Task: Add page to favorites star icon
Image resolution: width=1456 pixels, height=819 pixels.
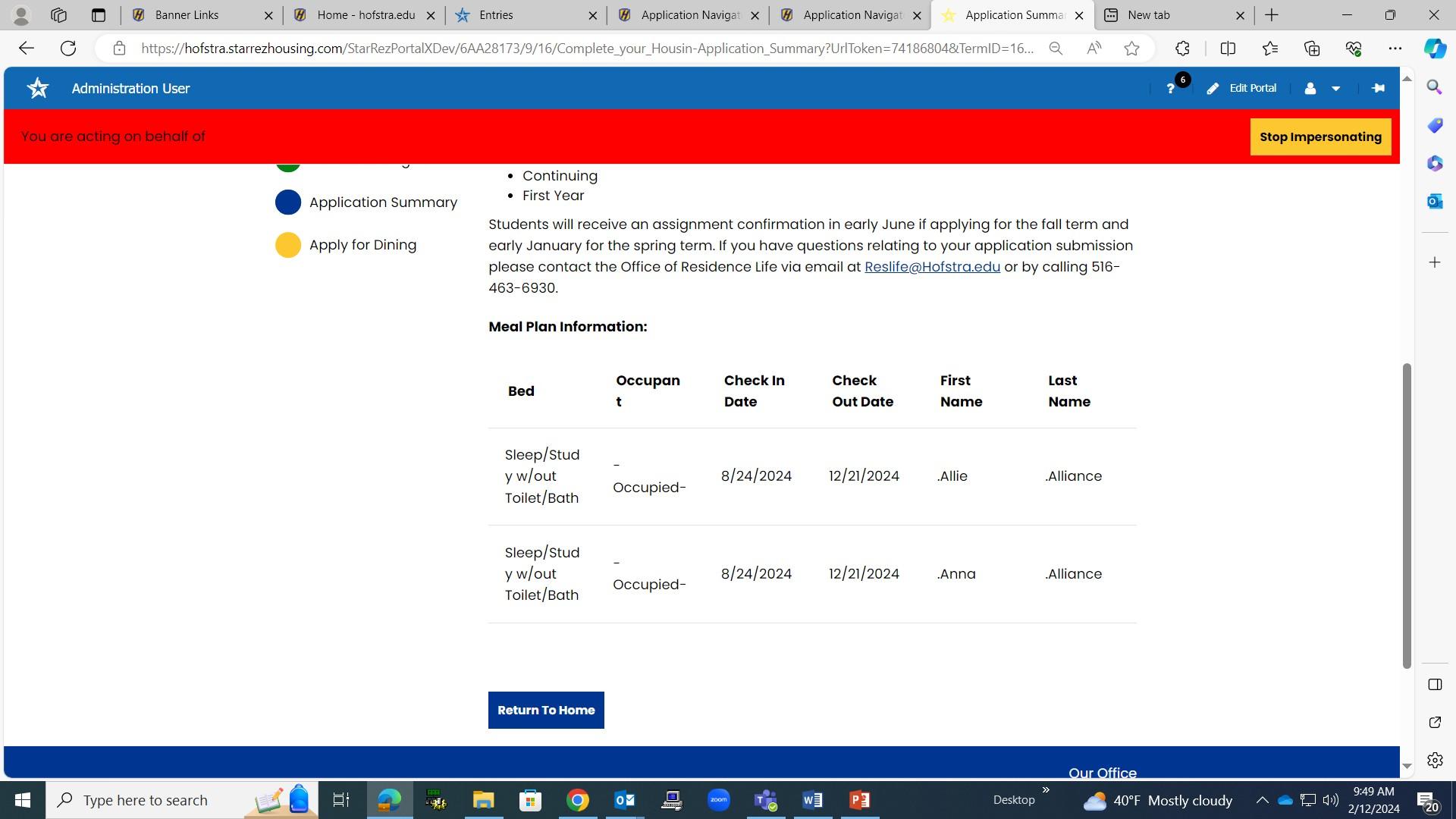Action: [1131, 49]
